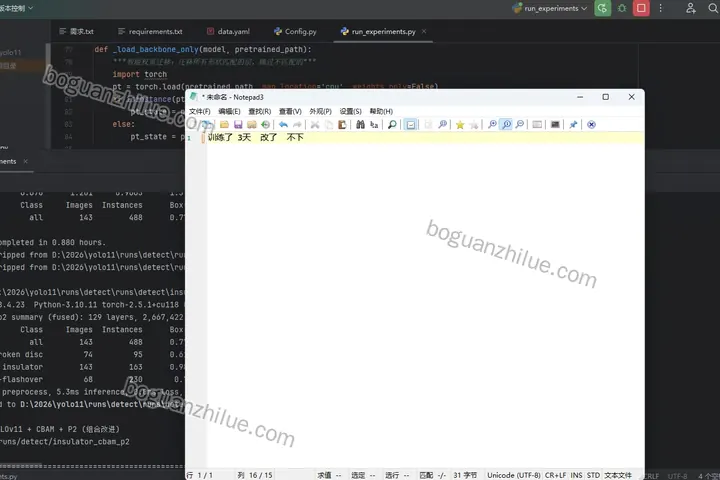Open 文件(F) menu in Notepad3

[200, 111]
